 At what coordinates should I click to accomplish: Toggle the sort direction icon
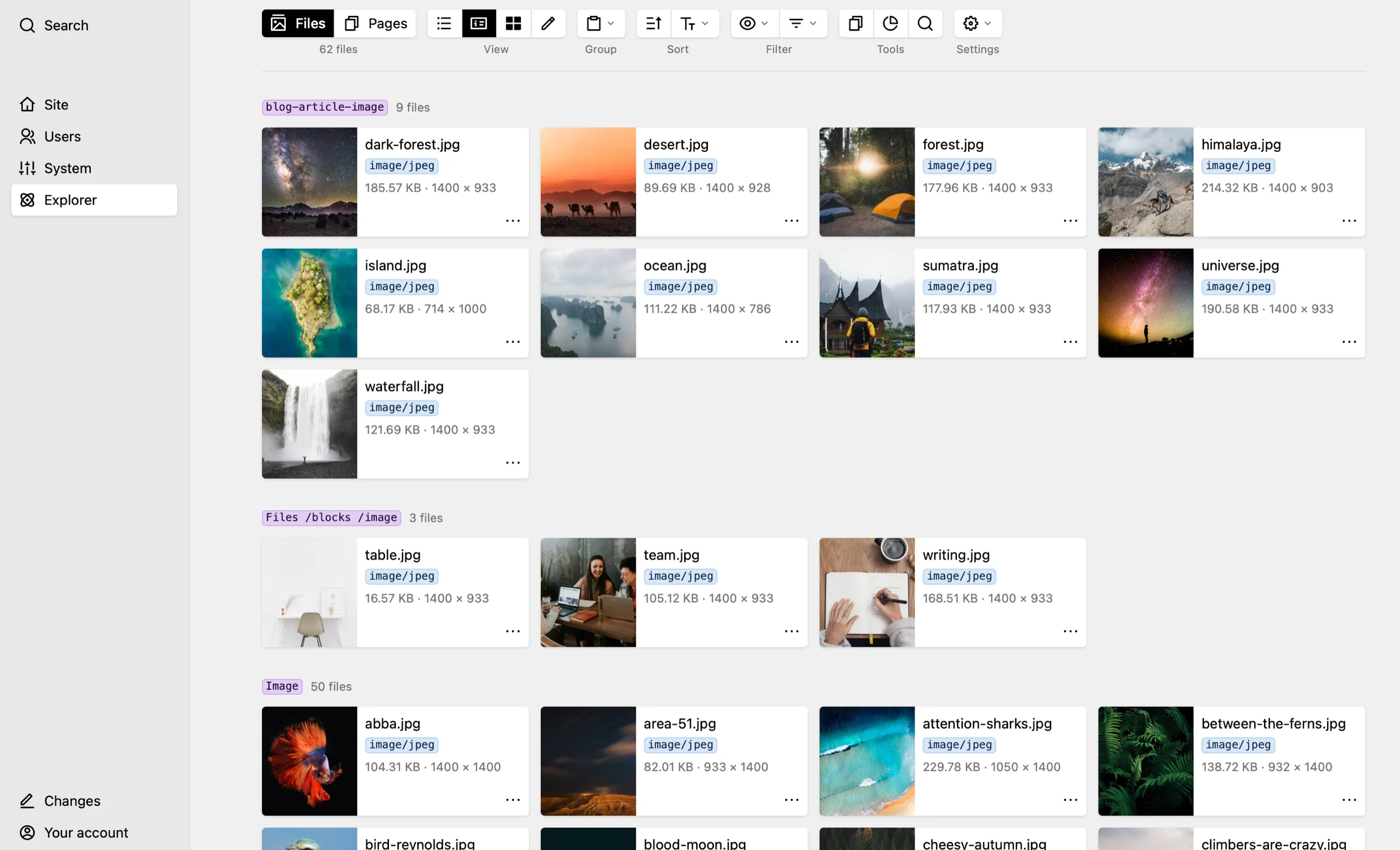653,23
